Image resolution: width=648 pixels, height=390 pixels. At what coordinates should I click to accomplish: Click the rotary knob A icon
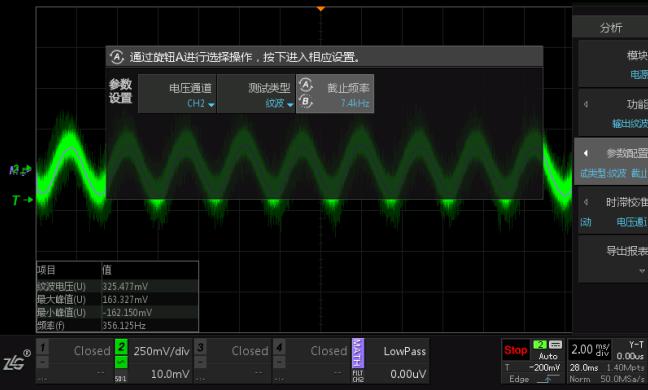(x=305, y=85)
